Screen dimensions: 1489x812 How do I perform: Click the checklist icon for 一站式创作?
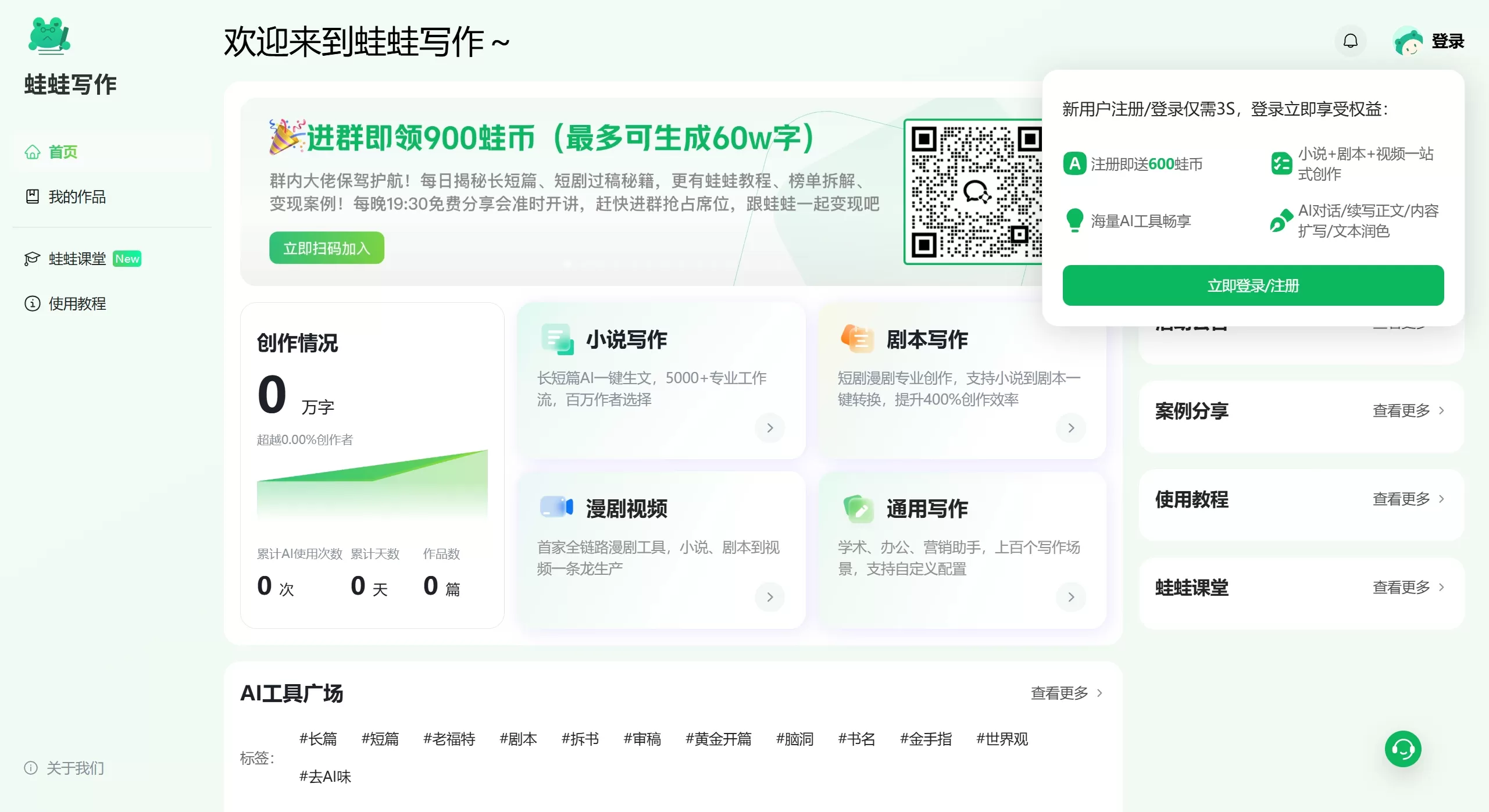click(1281, 163)
